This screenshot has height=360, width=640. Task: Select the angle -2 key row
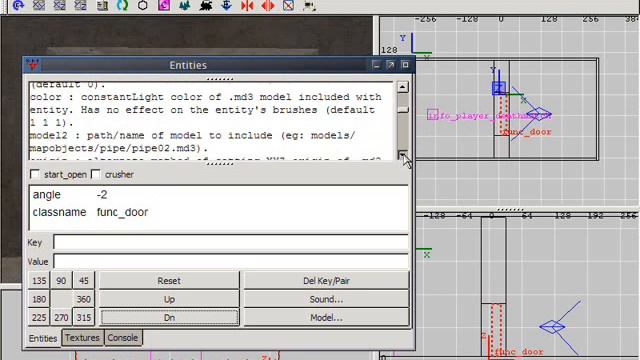click(218, 195)
